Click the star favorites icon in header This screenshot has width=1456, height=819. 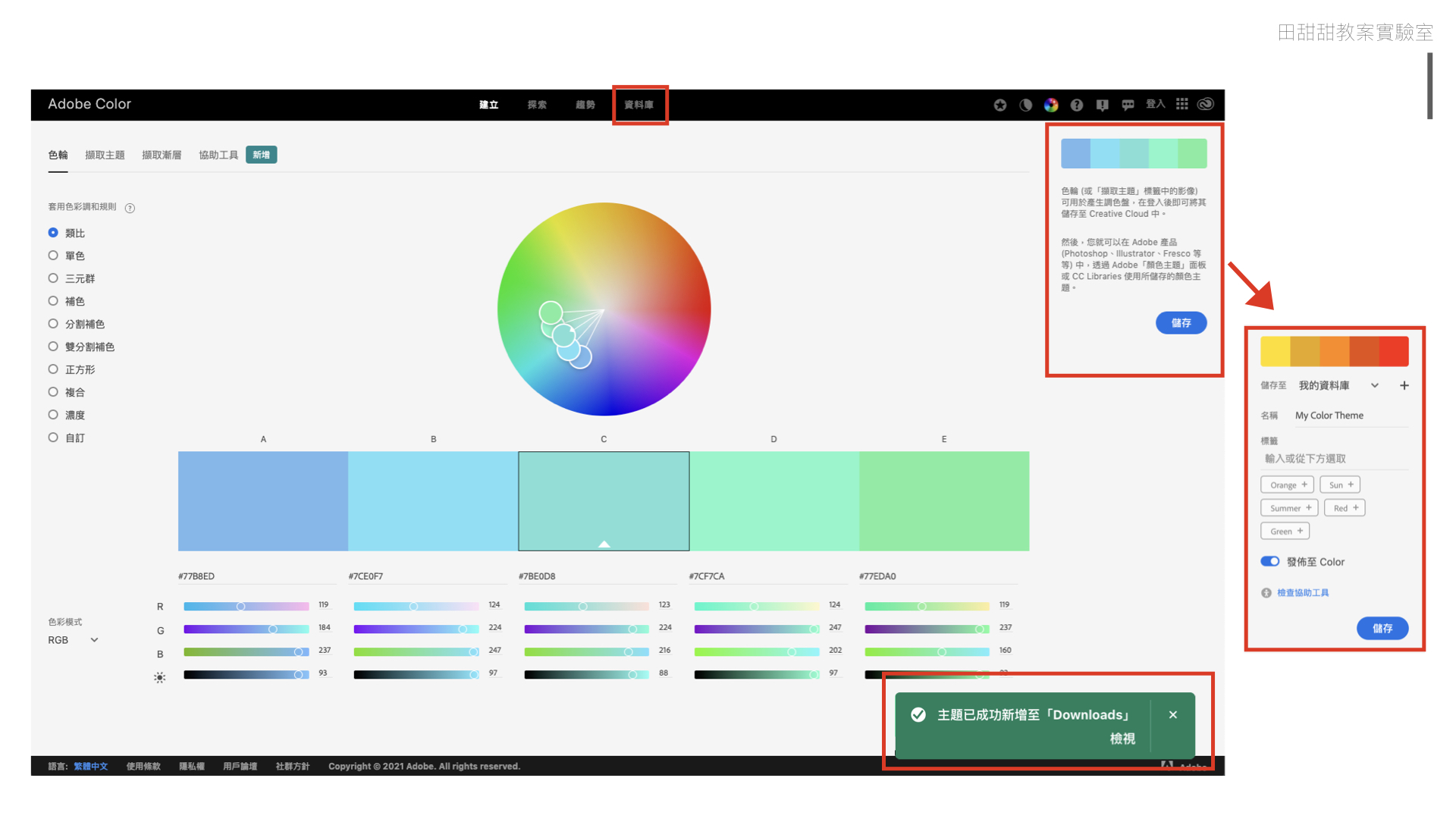pos(1000,105)
